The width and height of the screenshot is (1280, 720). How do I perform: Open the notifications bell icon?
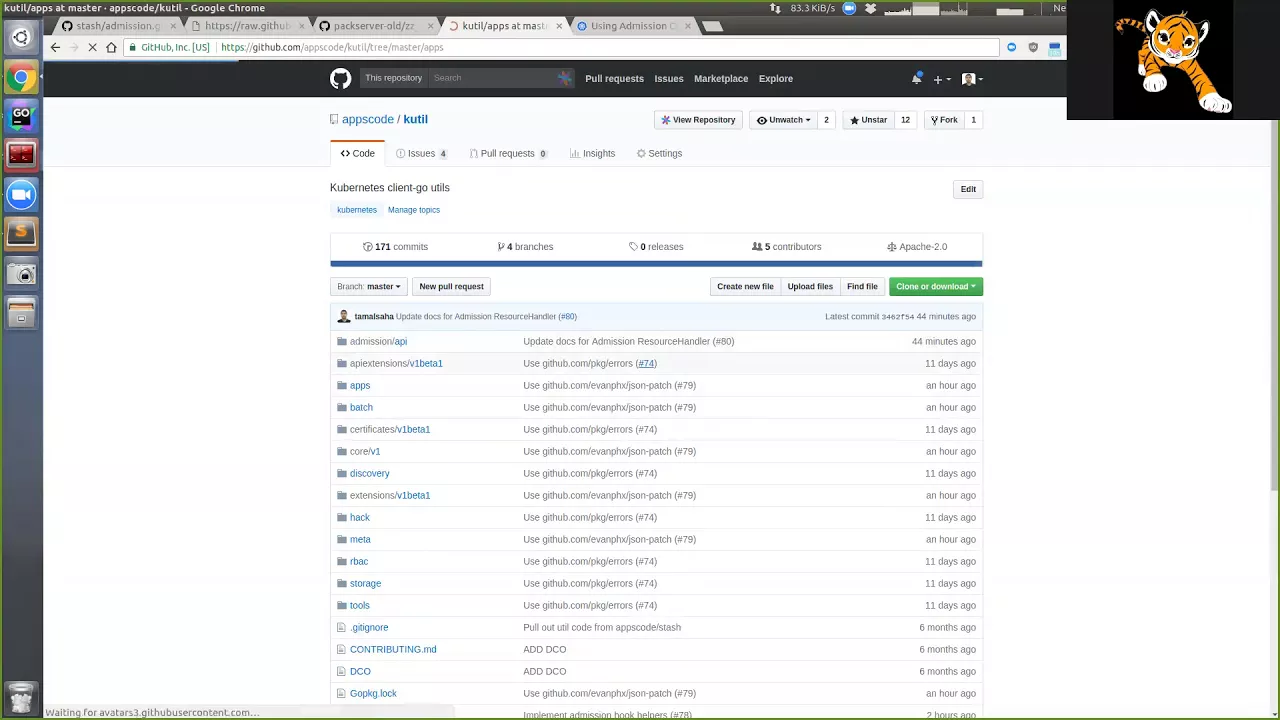tap(916, 78)
